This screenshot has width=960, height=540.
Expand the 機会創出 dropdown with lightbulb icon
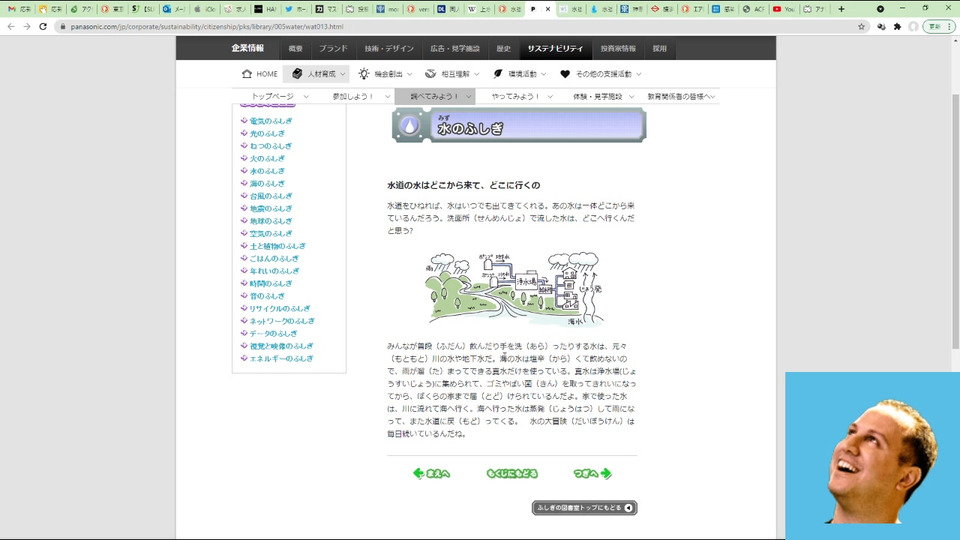(x=385, y=73)
